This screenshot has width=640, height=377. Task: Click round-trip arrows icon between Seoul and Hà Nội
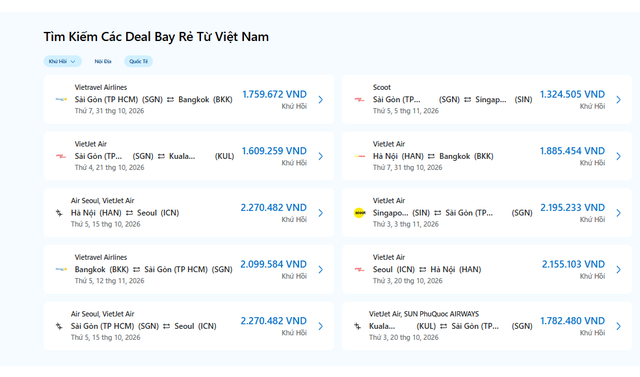pos(422,270)
